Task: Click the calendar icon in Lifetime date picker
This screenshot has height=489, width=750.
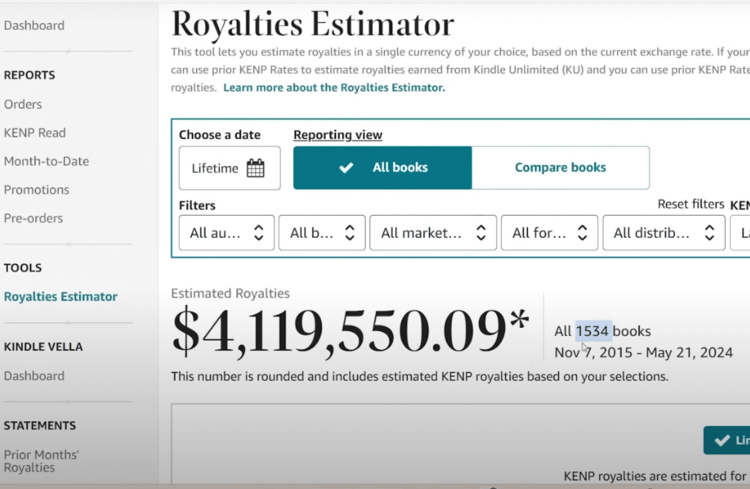Action: pos(256,168)
